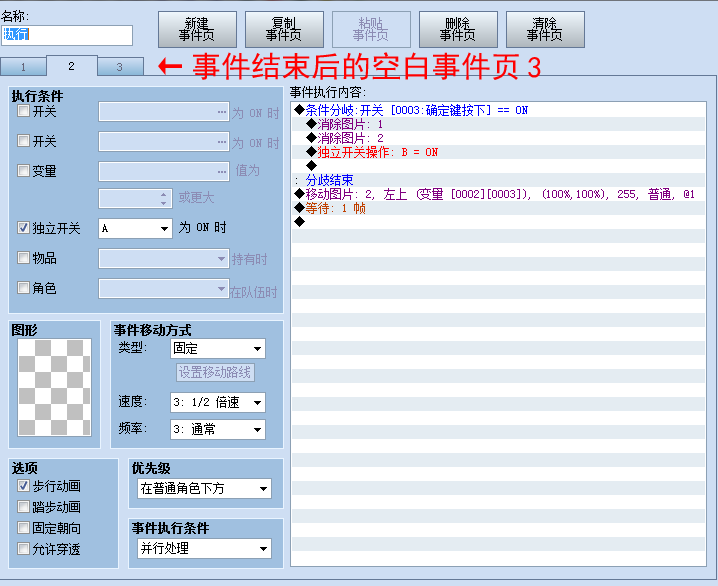Viewport: 718px width, 586px height.
Task: Check the 物品 condition checkbox
Action: pos(23,258)
